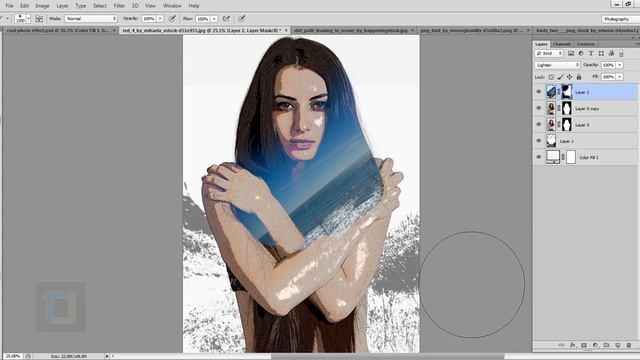Image resolution: width=640 pixels, height=360 pixels.
Task: Select Layer 2 image thumbnail
Action: pyautogui.click(x=551, y=92)
